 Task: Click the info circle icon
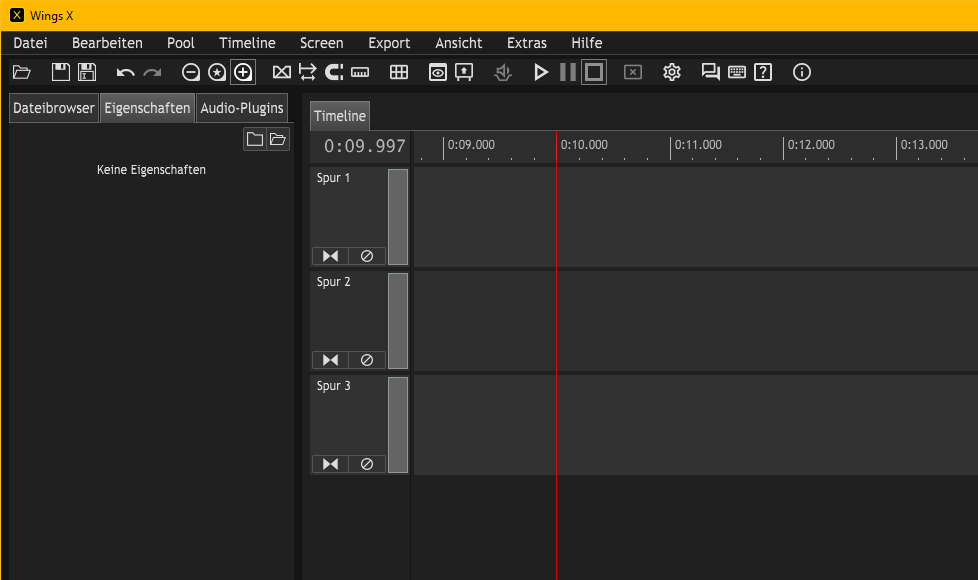tap(801, 72)
